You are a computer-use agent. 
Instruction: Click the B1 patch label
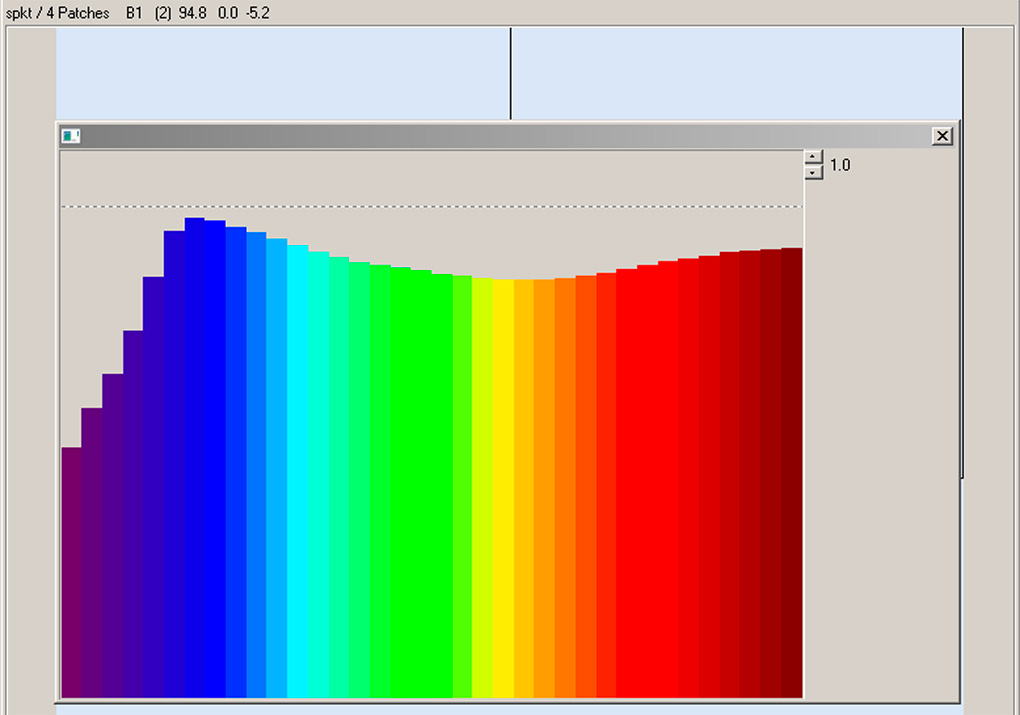tap(134, 13)
